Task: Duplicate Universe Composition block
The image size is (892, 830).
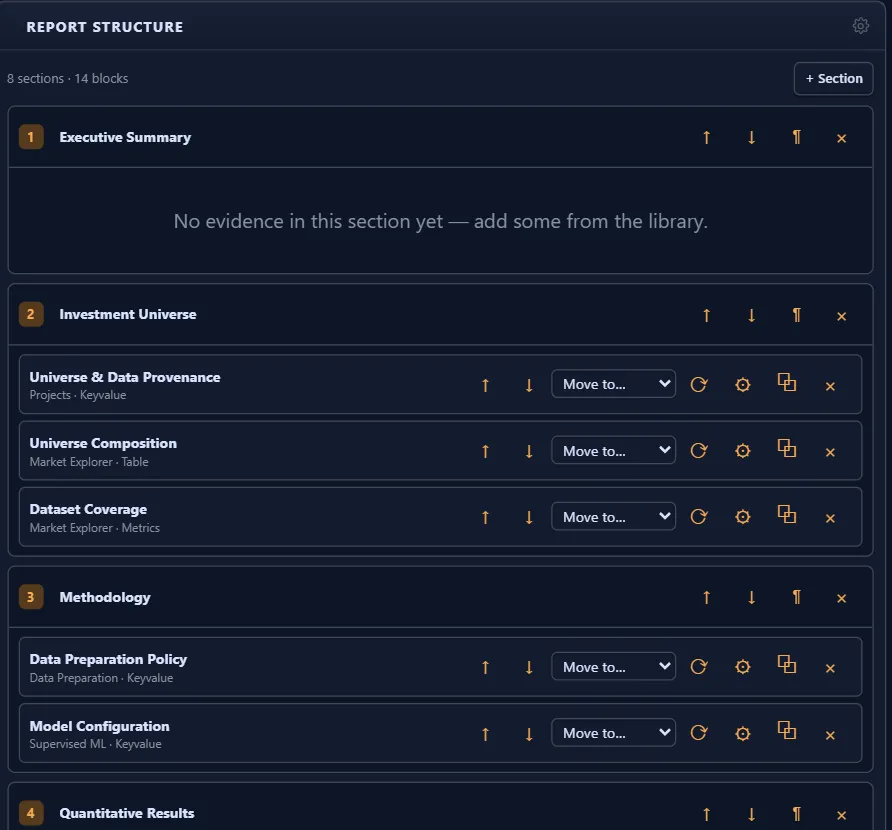Action: [x=786, y=449]
